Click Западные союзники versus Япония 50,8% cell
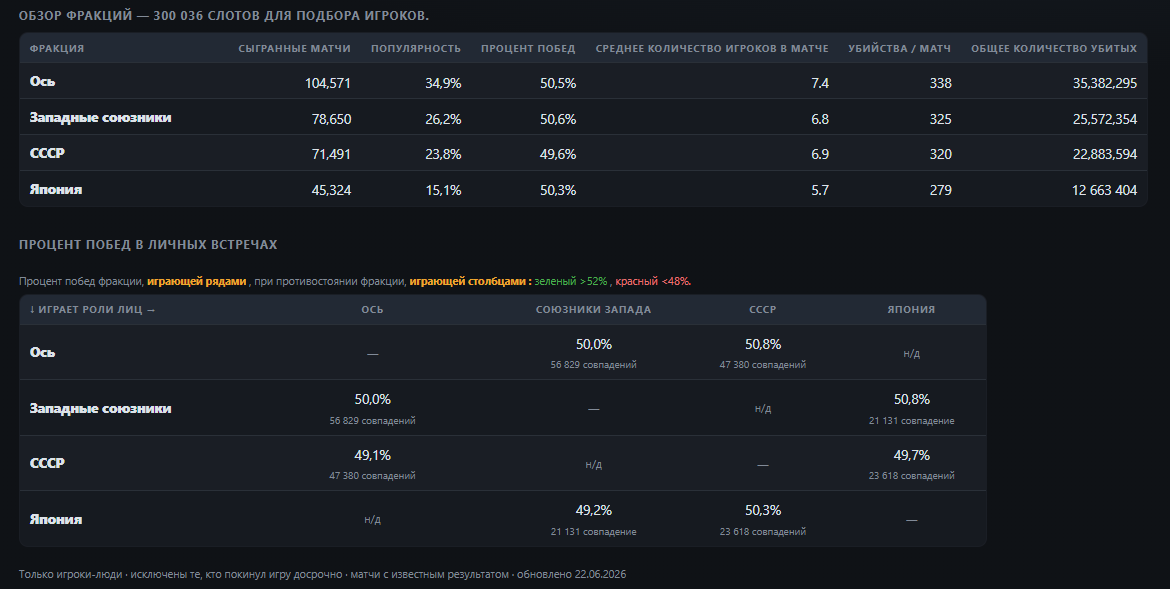This screenshot has width=1170, height=589. 911,408
